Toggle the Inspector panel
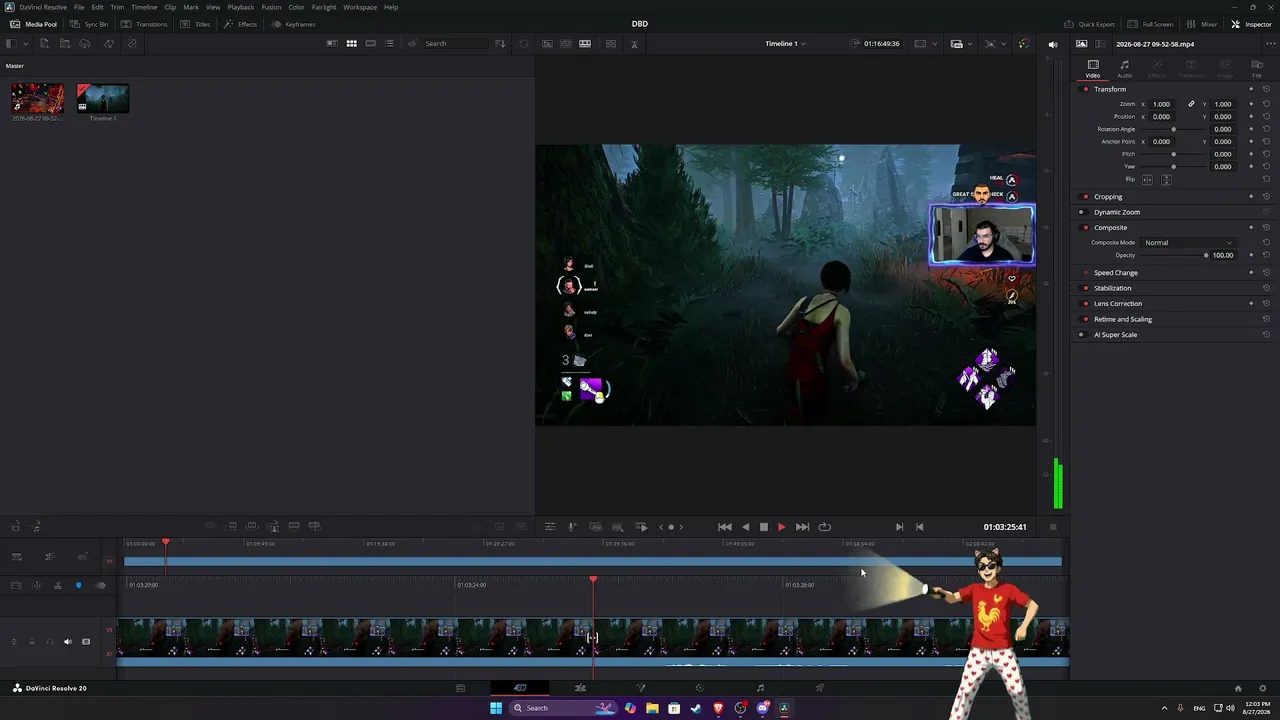 click(x=1251, y=24)
